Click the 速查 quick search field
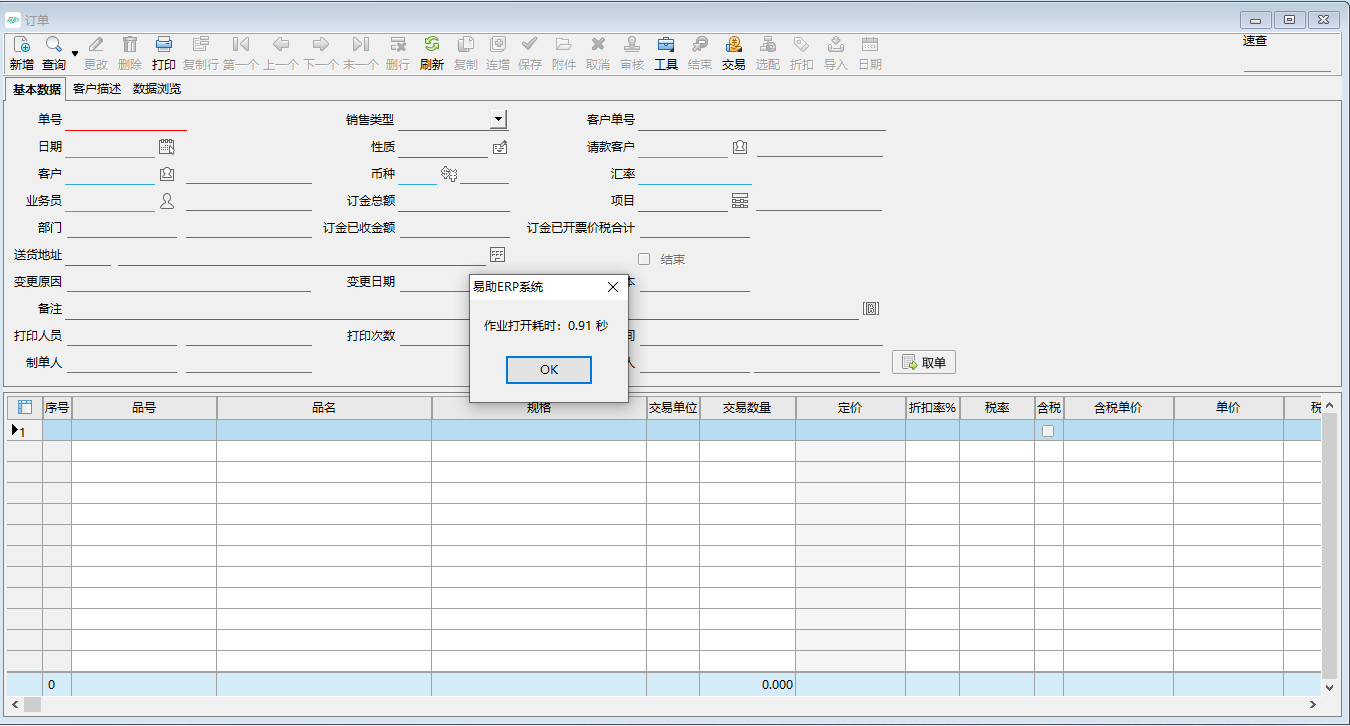 1287,61
